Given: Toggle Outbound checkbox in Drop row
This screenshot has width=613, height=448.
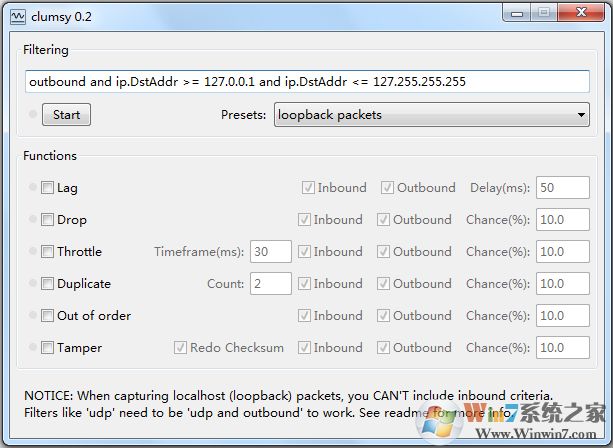Looking at the screenshot, I should (383, 220).
